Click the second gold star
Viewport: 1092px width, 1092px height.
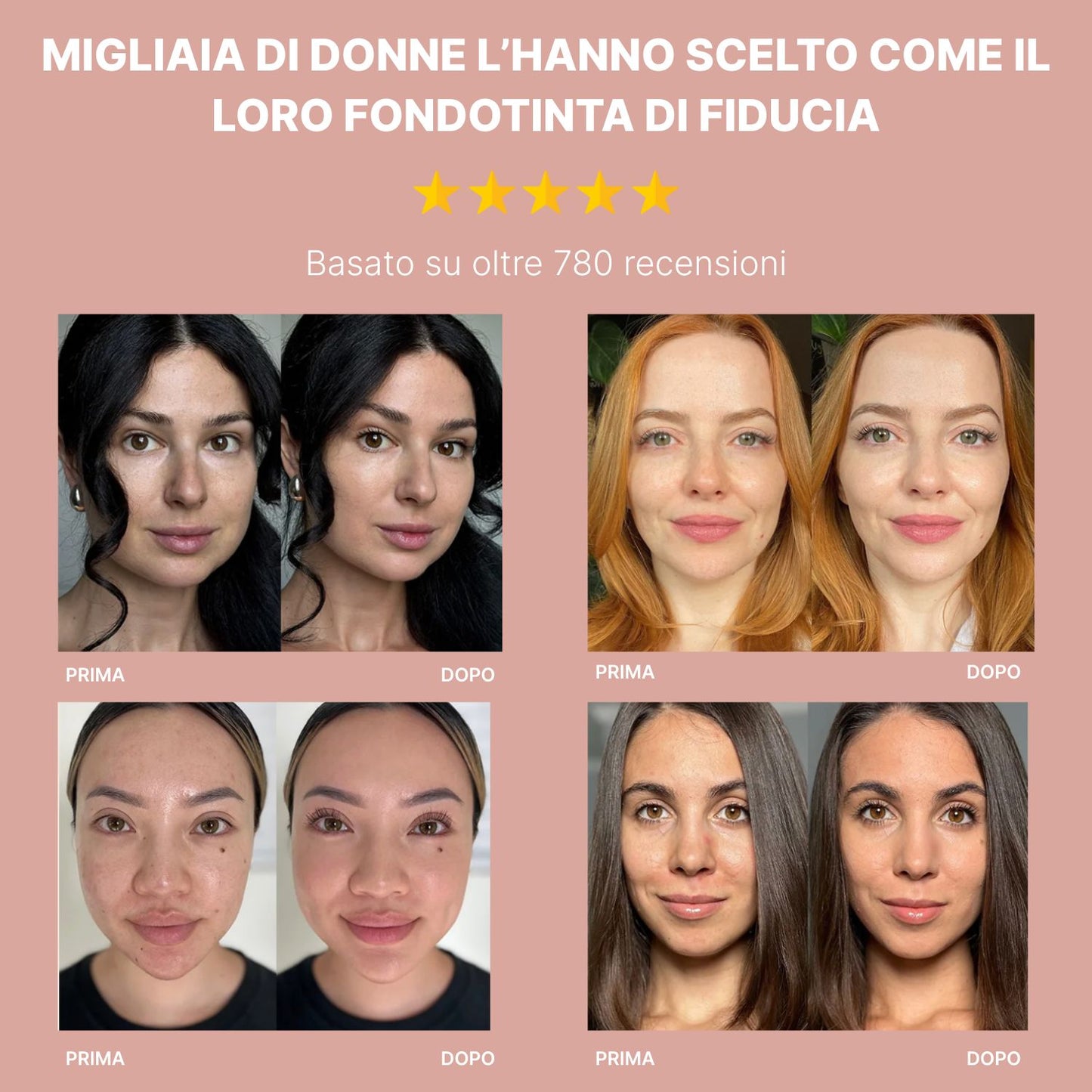tap(491, 193)
